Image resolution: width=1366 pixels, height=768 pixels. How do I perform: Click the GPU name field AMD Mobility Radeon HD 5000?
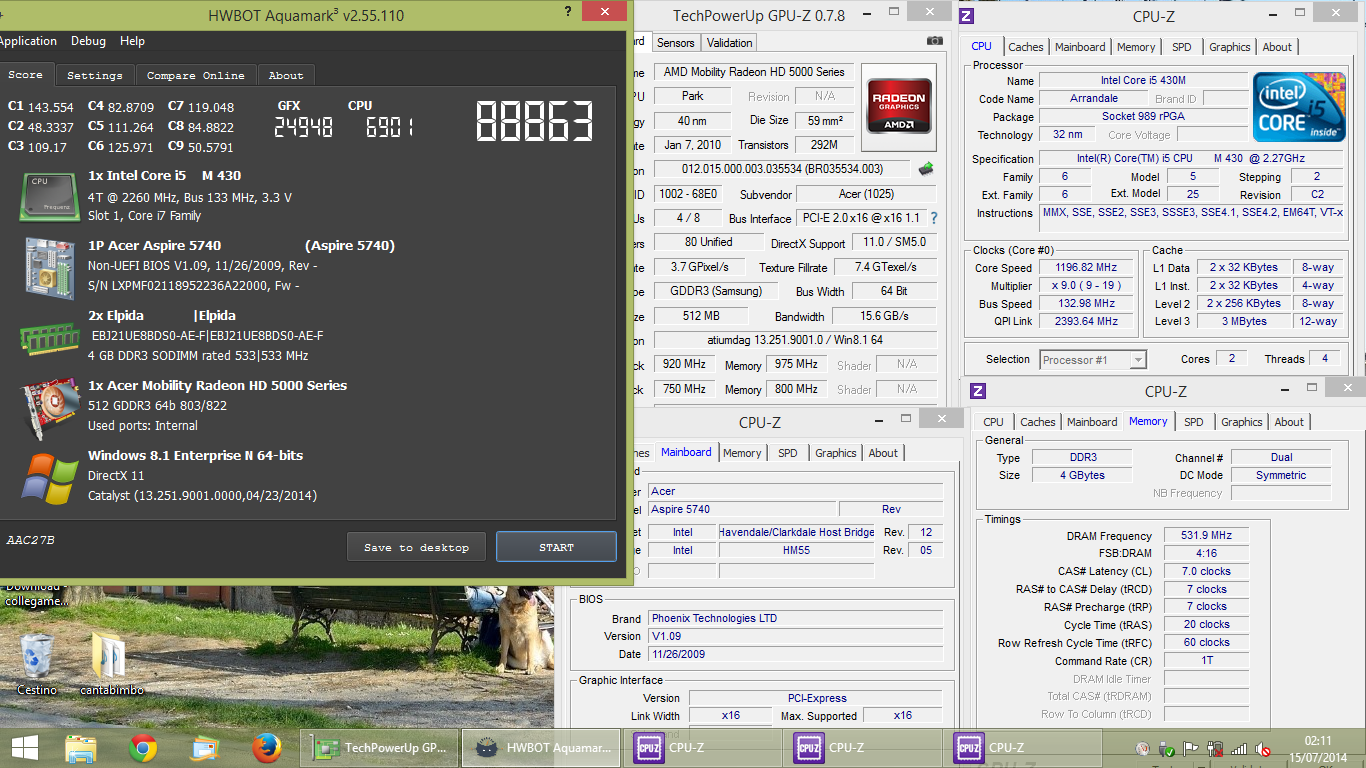pos(754,72)
